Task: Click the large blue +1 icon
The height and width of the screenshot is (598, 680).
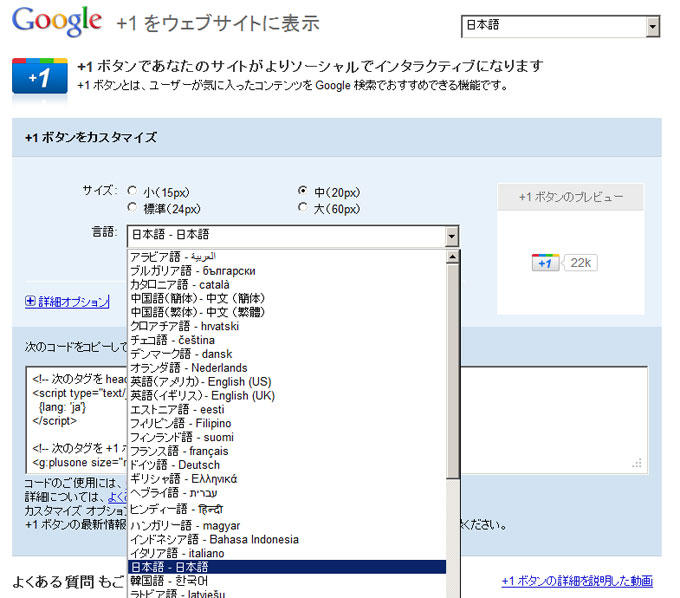Action: (40, 76)
